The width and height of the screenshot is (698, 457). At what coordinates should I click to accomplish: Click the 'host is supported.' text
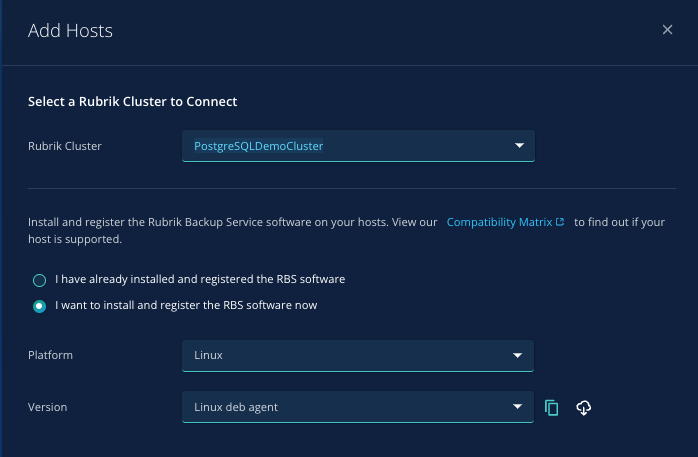click(75, 239)
